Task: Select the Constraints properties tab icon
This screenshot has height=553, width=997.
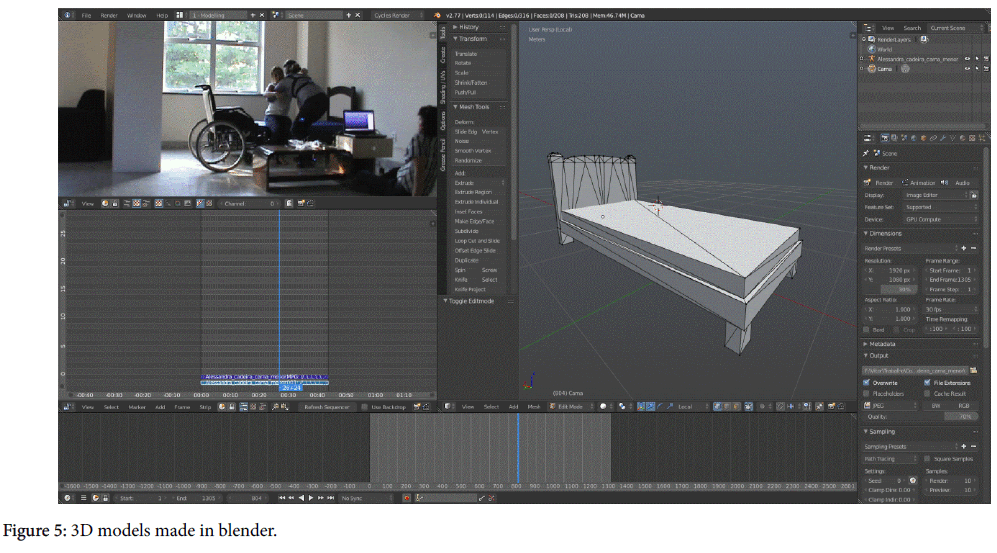Action: tap(933, 138)
